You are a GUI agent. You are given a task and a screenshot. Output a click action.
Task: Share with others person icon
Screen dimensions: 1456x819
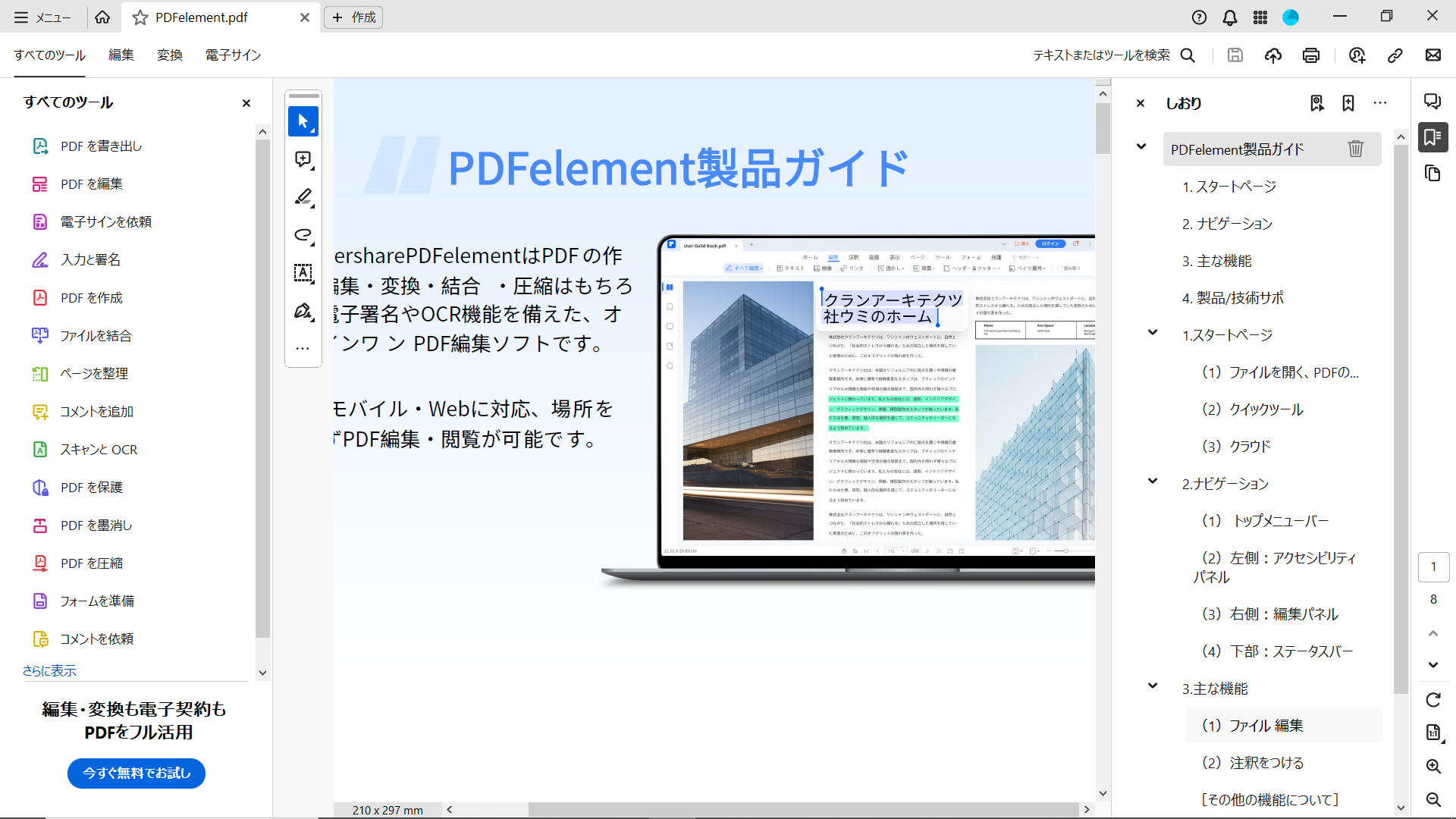[x=1357, y=55]
